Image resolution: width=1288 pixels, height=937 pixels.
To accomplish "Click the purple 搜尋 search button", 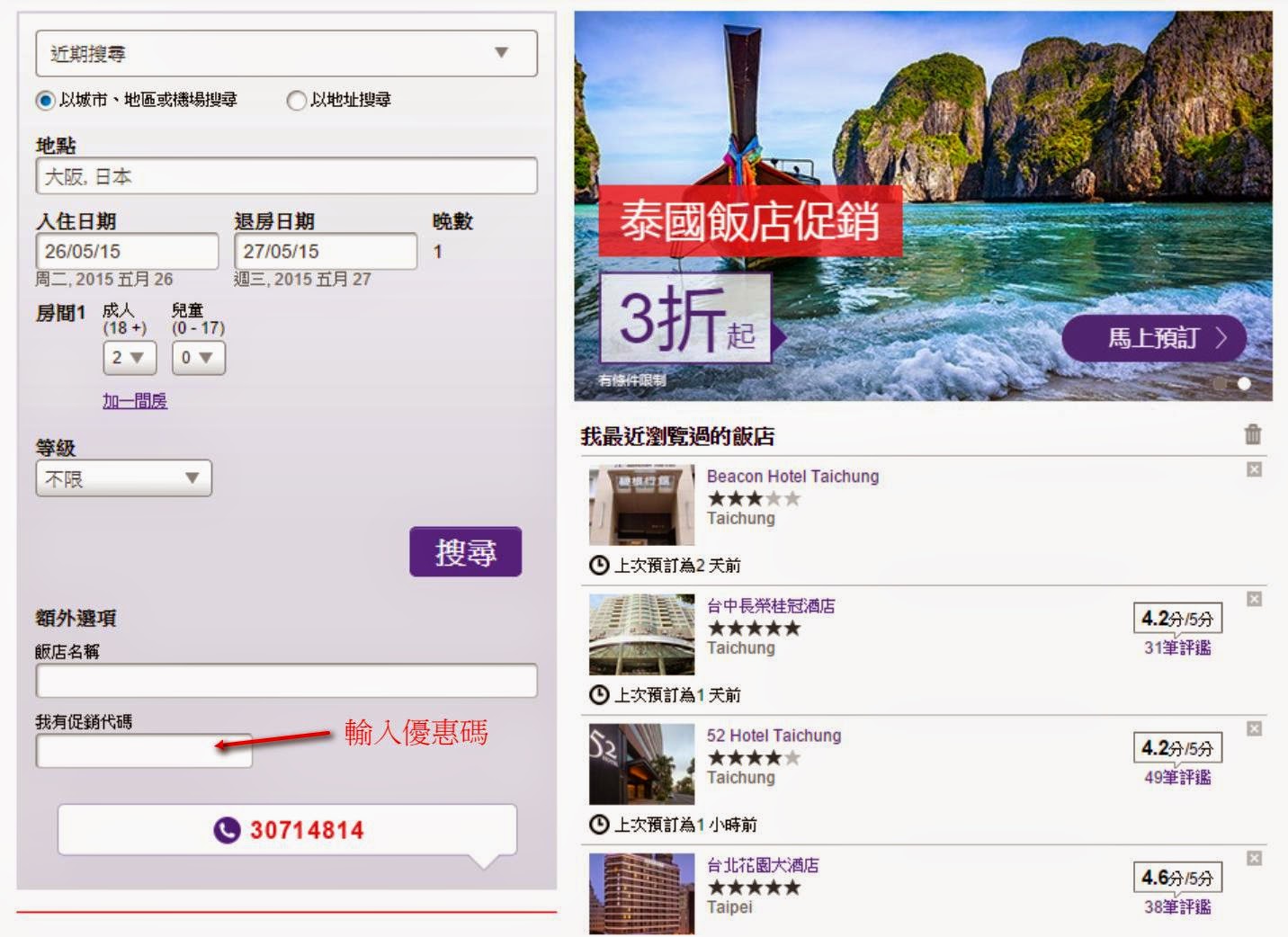I will point(465,552).
